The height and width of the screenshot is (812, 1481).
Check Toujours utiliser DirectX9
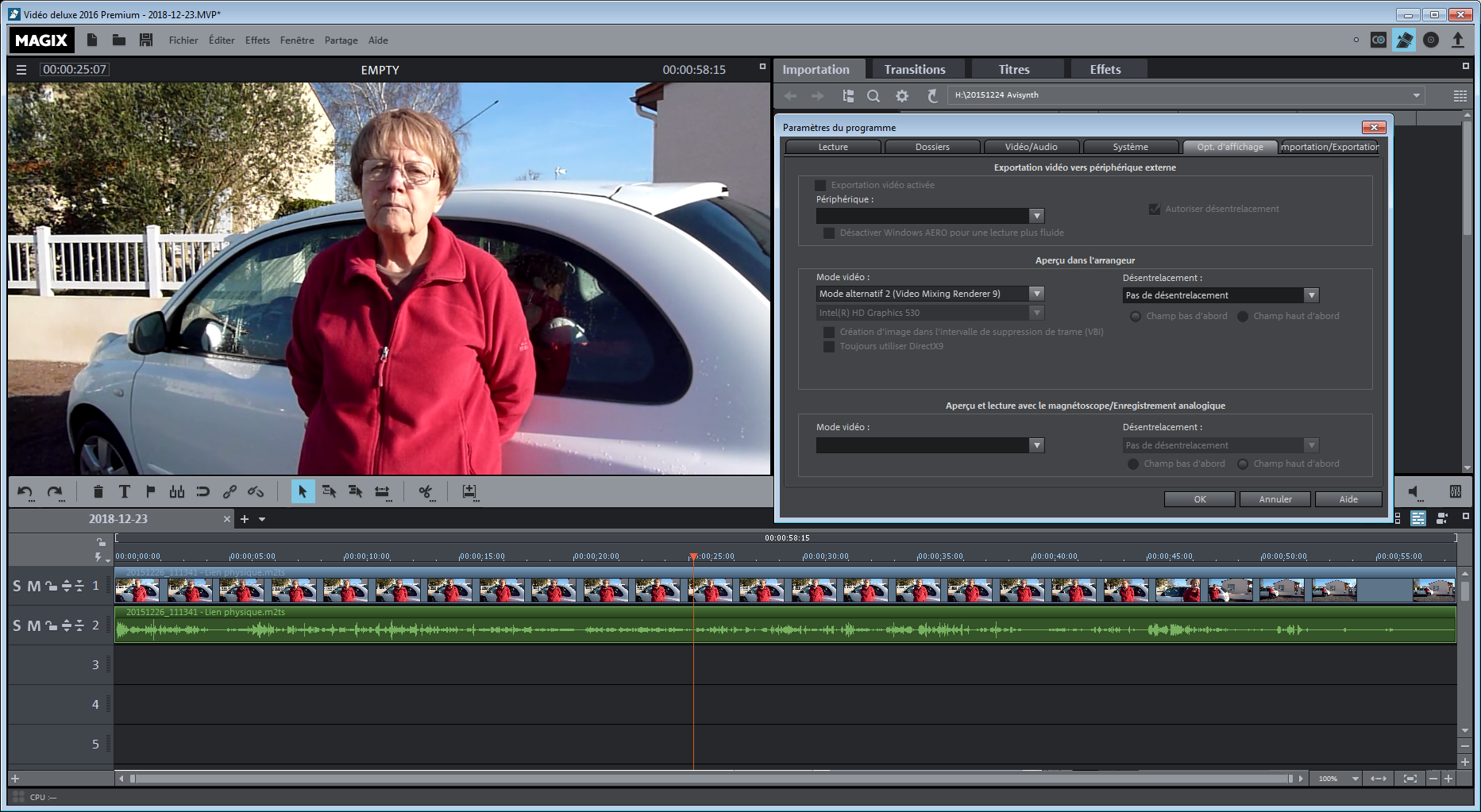829,346
